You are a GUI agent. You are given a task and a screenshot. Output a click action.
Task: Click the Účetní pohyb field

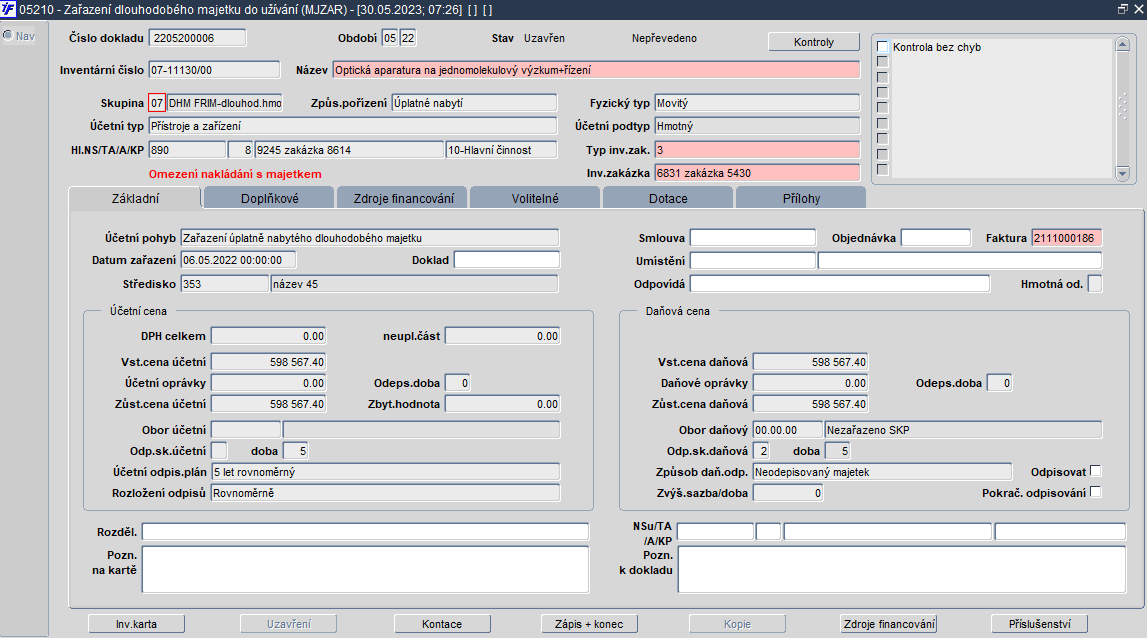pos(369,238)
